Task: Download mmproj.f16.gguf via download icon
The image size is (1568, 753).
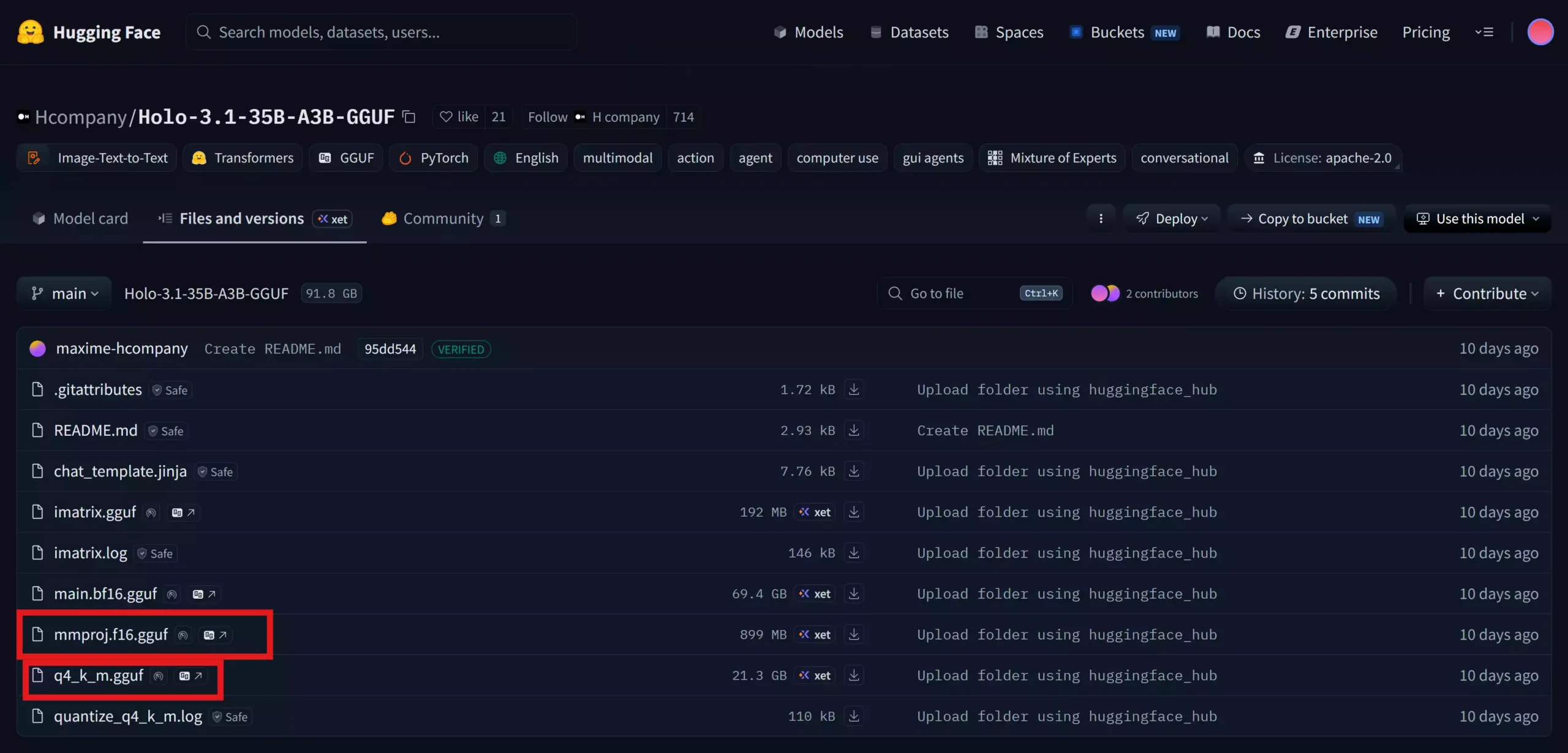Action: (854, 635)
